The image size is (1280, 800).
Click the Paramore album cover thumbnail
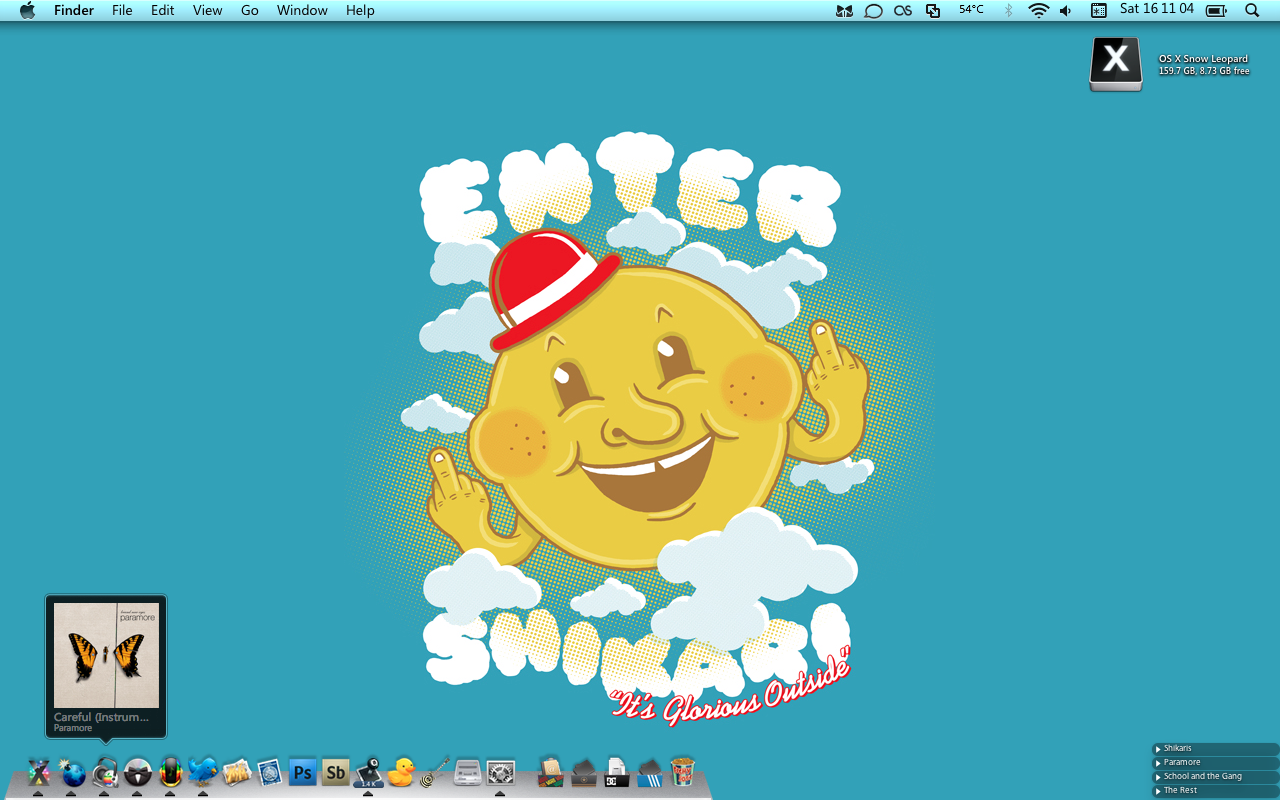point(106,655)
